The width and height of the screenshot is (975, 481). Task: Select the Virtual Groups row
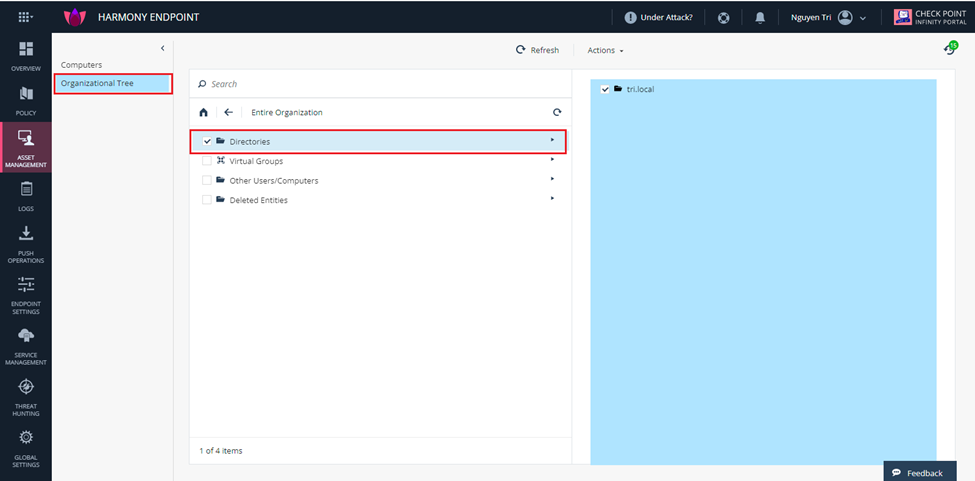coord(378,161)
